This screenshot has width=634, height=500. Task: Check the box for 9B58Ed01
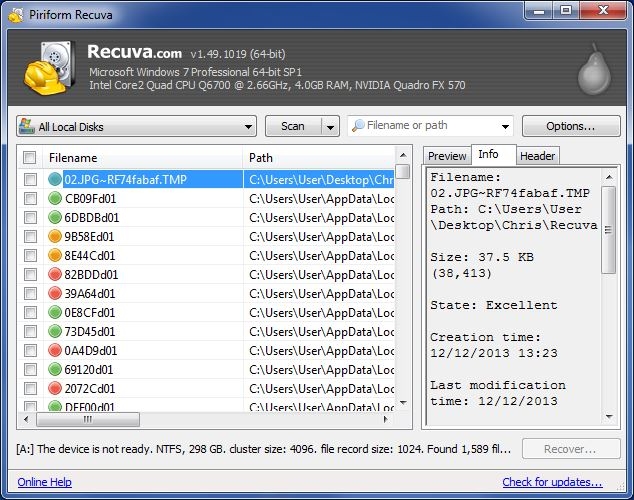(30, 236)
